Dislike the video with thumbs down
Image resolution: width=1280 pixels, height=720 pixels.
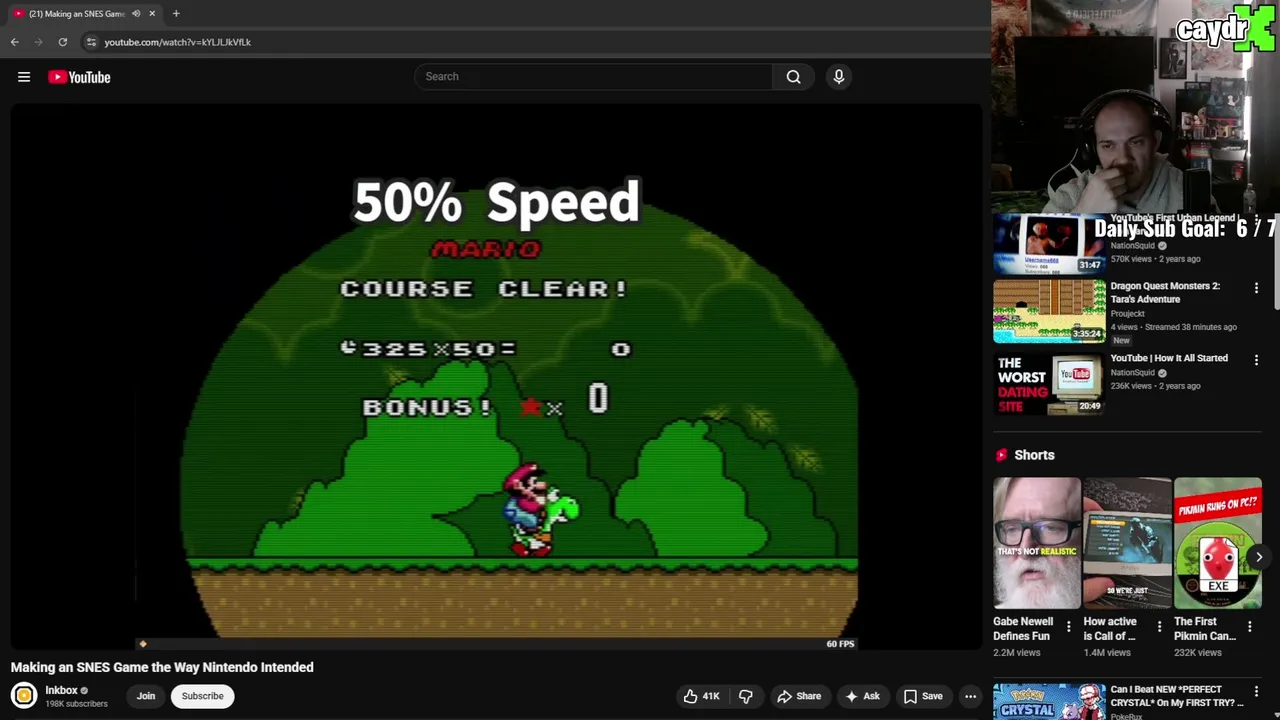click(x=745, y=696)
